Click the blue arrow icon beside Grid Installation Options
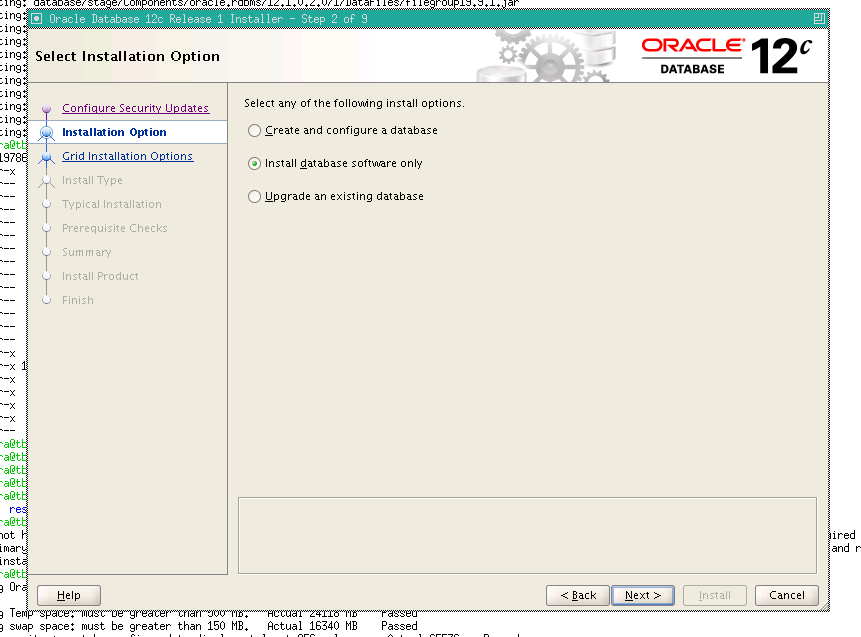The image size is (861, 637). pos(46,156)
